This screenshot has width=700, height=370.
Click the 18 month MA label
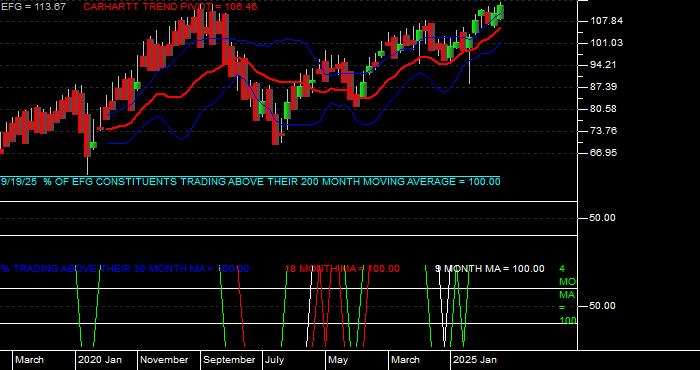342,269
